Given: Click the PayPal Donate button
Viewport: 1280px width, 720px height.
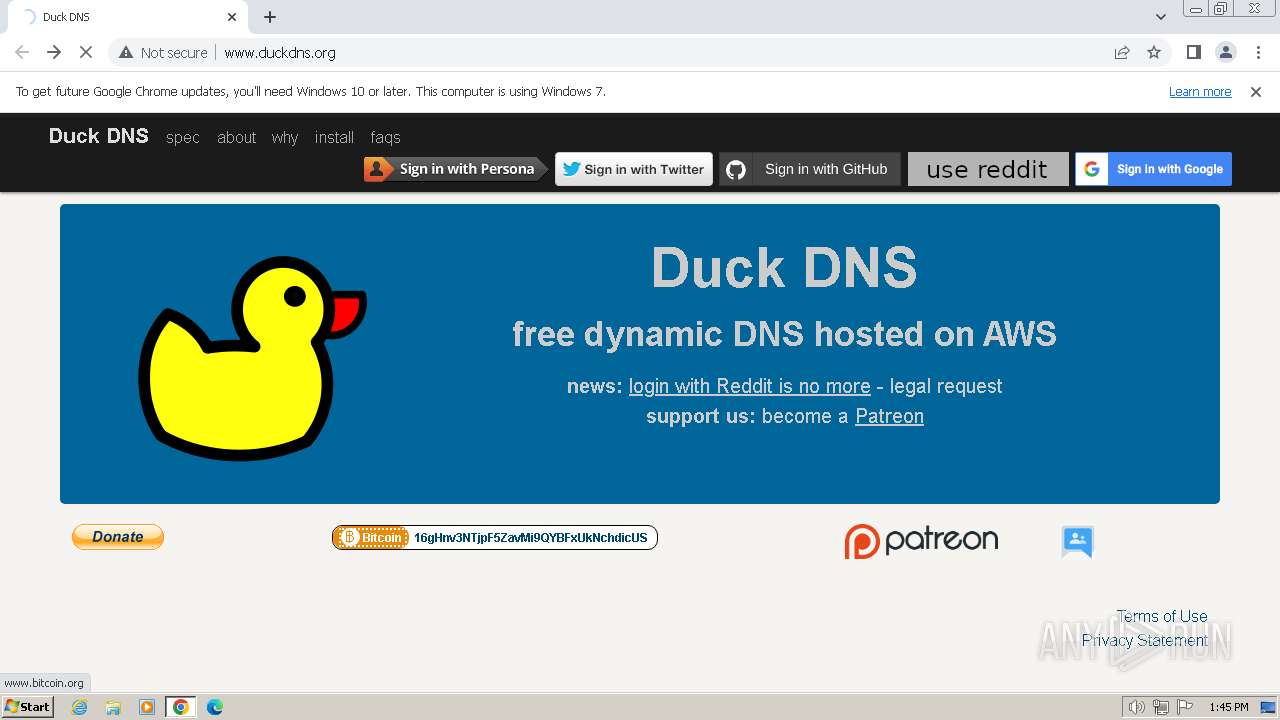Looking at the screenshot, I should [x=118, y=537].
